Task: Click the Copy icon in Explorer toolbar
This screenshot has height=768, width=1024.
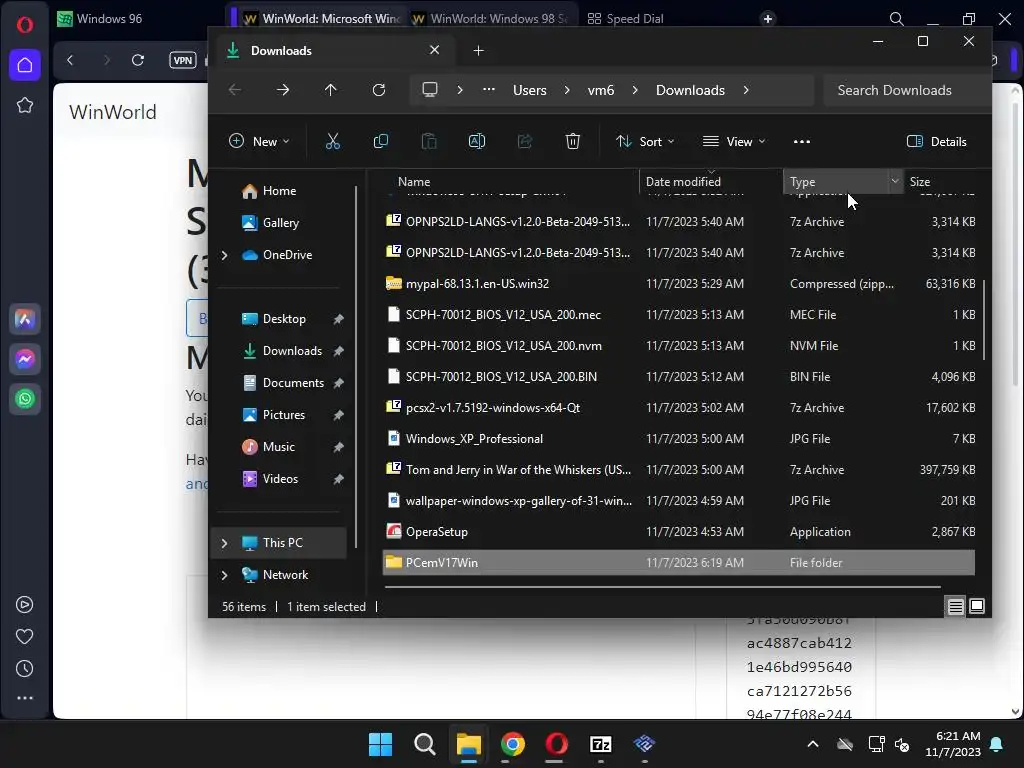Action: pyautogui.click(x=381, y=141)
